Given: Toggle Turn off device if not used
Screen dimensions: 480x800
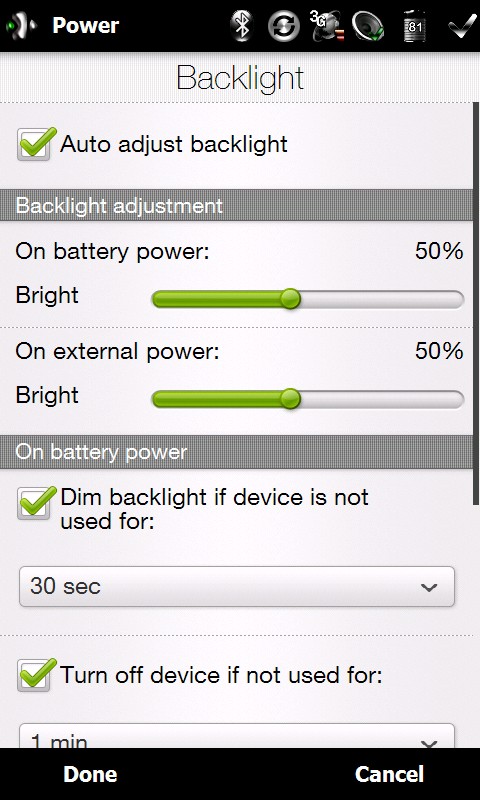Looking at the screenshot, I should click(36, 675).
